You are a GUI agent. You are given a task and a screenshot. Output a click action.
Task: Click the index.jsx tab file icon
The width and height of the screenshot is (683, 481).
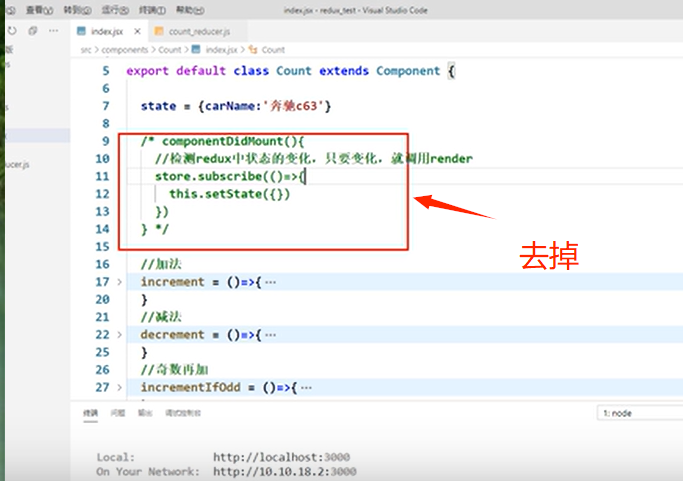(81, 31)
